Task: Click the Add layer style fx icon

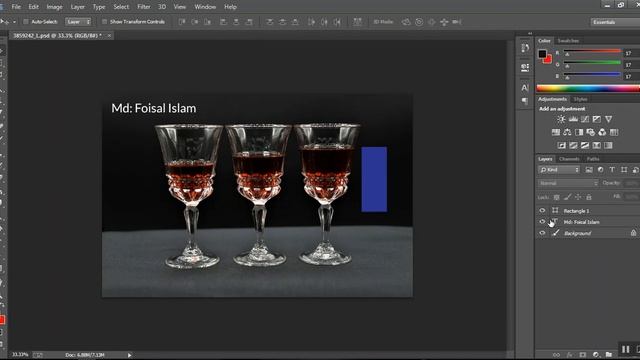Action: tap(569, 355)
